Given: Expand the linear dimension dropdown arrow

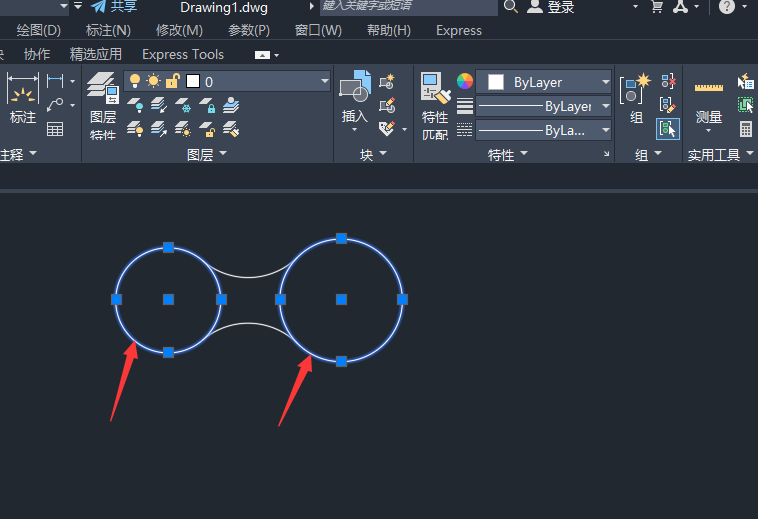Looking at the screenshot, I should (73, 81).
